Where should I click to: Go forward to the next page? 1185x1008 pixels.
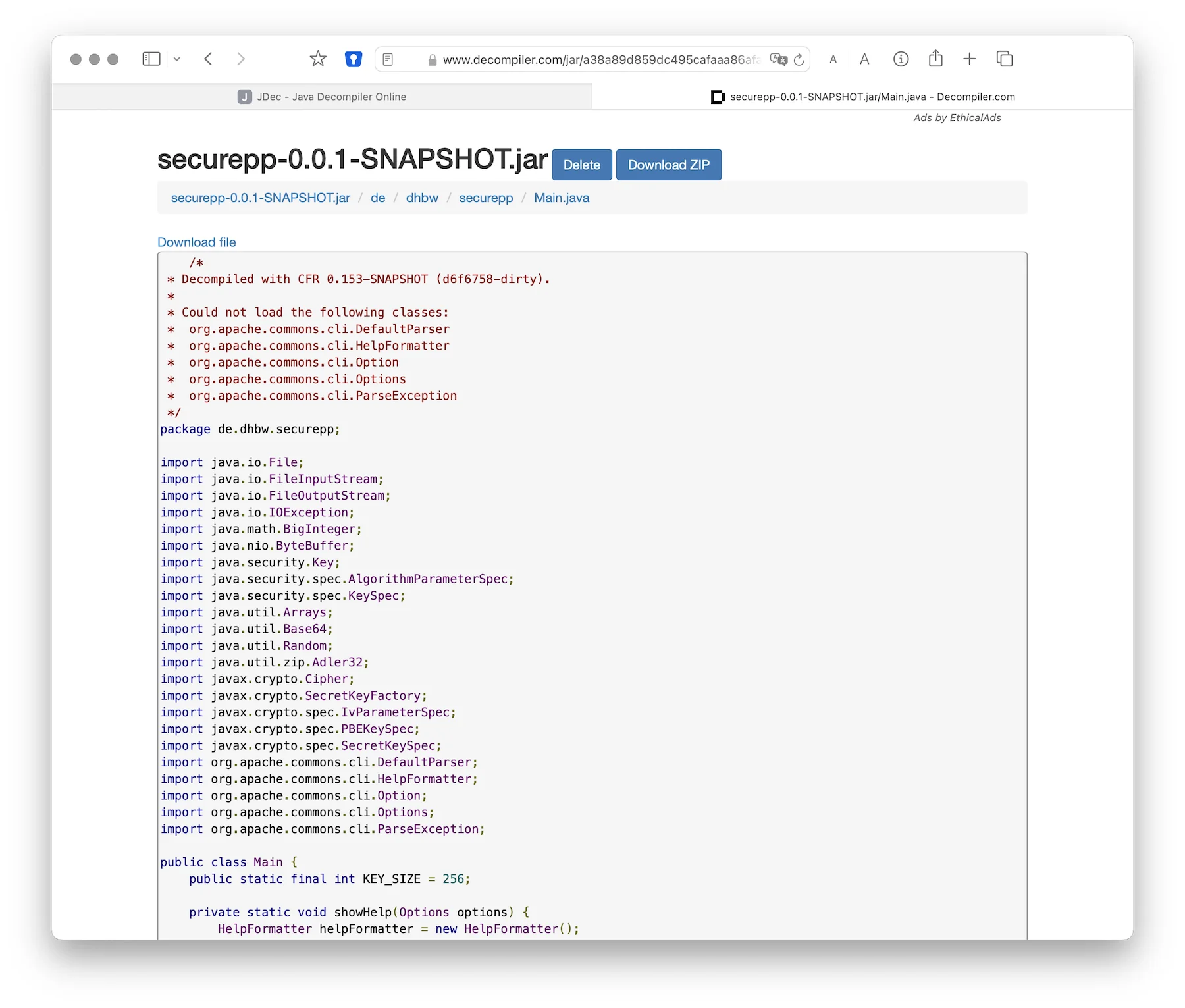241,59
